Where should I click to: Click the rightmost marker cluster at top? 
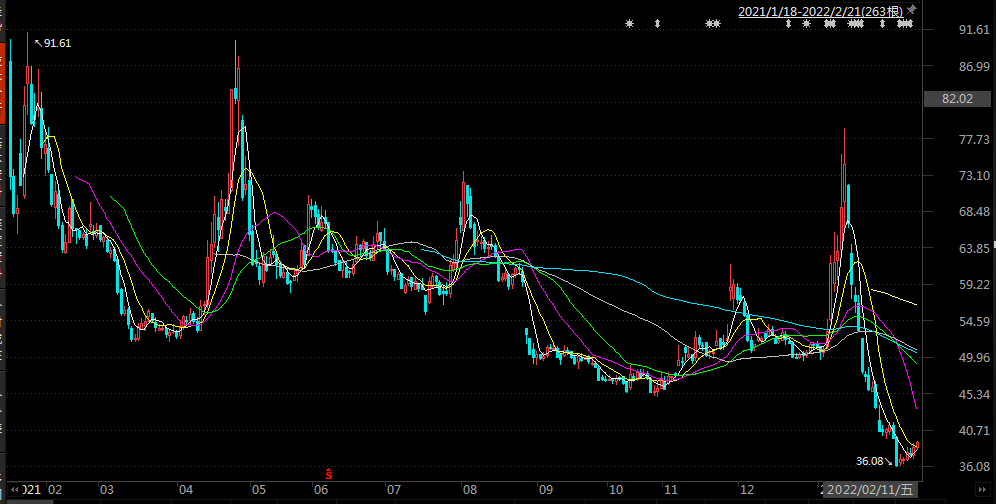click(904, 23)
